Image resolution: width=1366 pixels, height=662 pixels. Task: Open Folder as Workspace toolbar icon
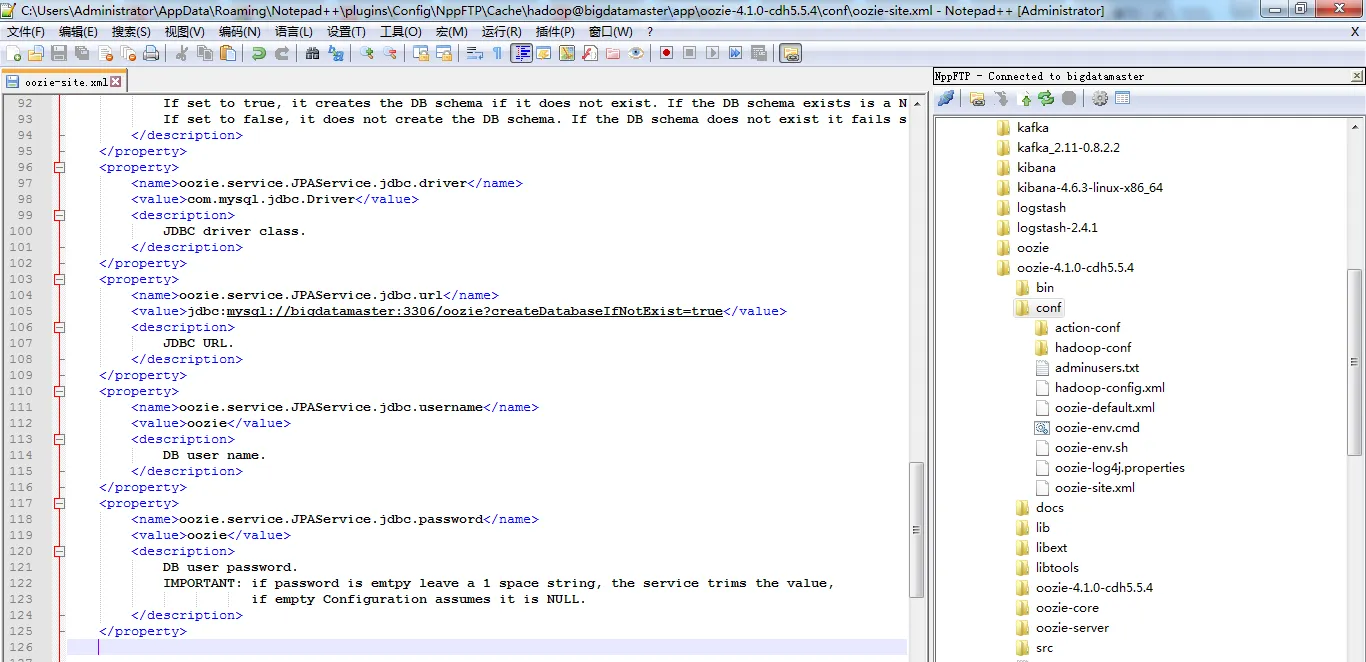click(612, 53)
